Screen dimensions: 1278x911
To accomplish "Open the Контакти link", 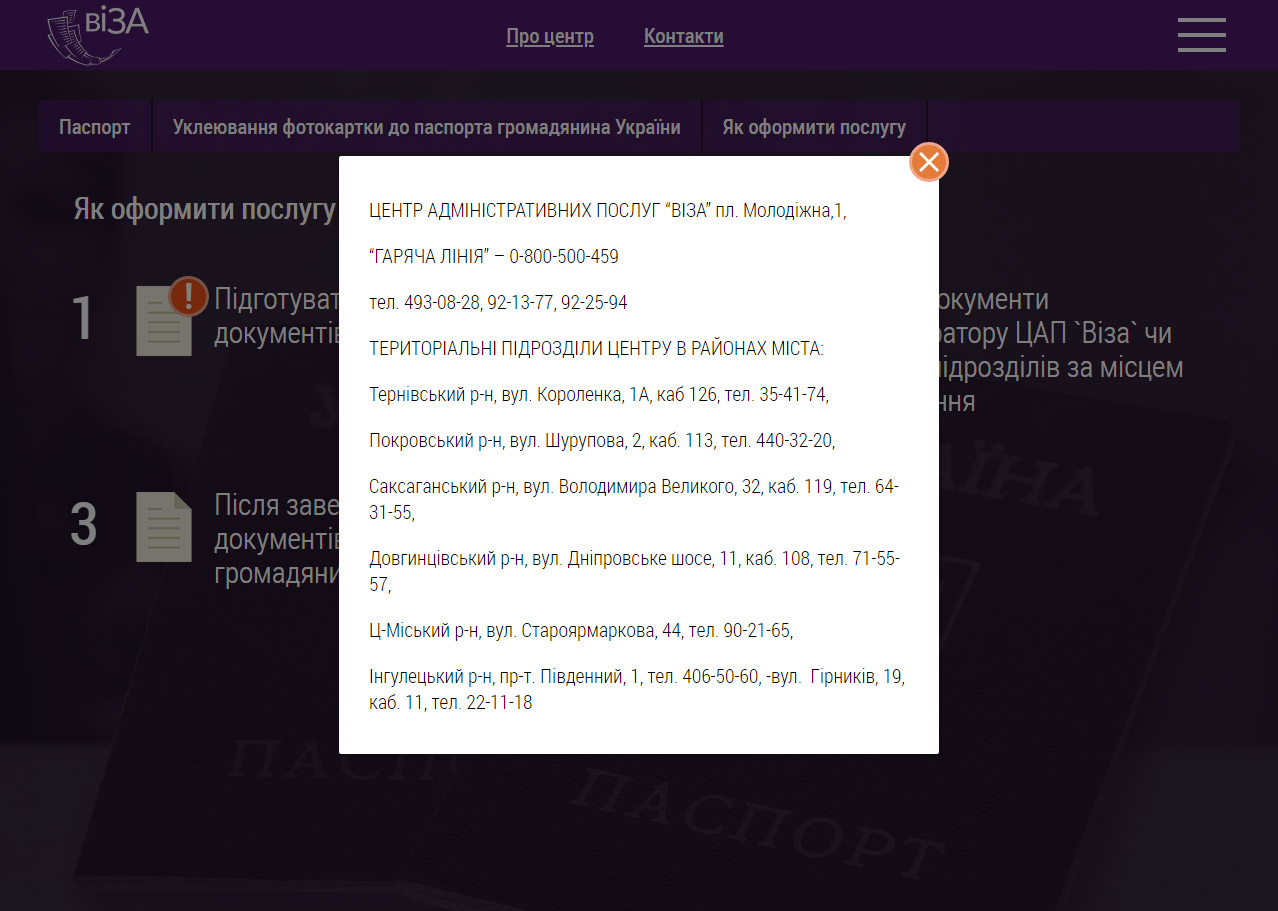I will click(x=684, y=37).
